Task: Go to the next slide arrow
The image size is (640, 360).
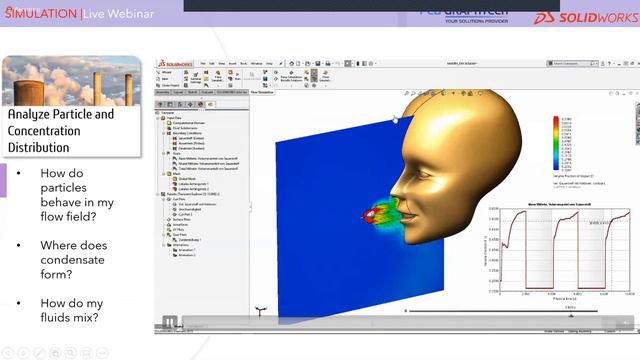Action: (23, 353)
